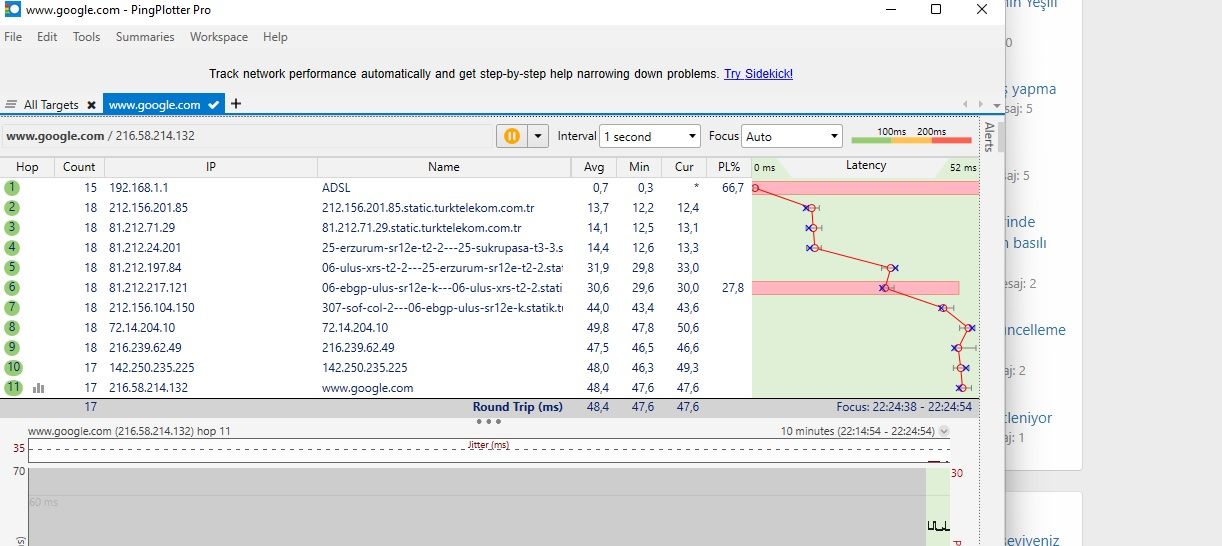1222x546 pixels.
Task: Open the Tools menu
Action: pos(86,37)
